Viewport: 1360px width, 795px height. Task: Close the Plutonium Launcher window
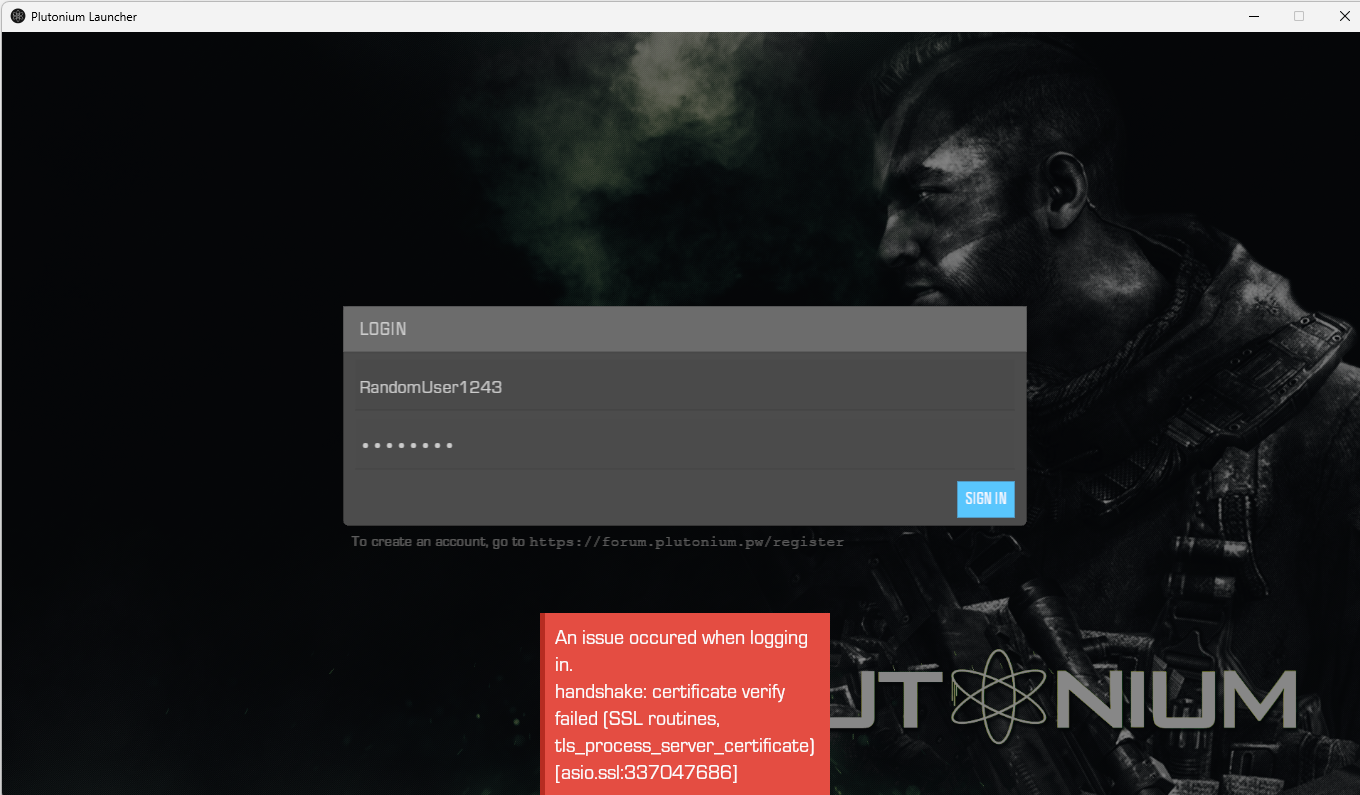pos(1344,16)
